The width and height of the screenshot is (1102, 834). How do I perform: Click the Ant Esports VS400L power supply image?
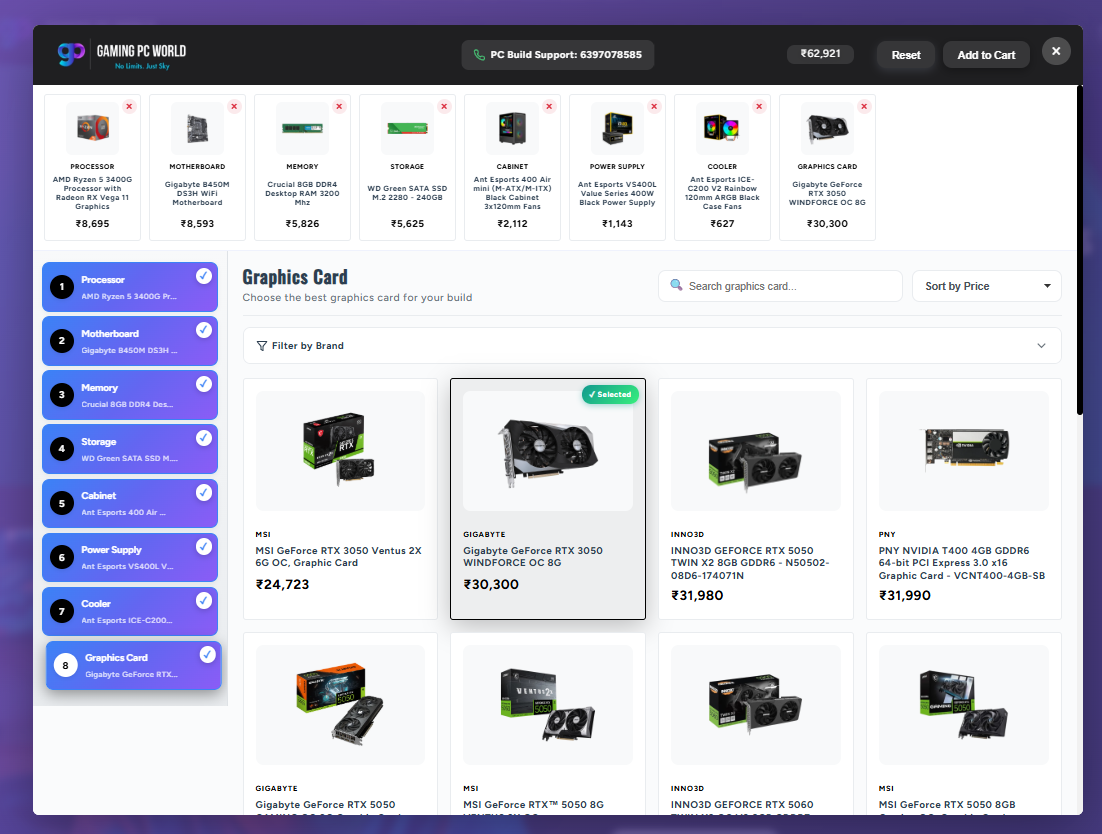point(618,129)
